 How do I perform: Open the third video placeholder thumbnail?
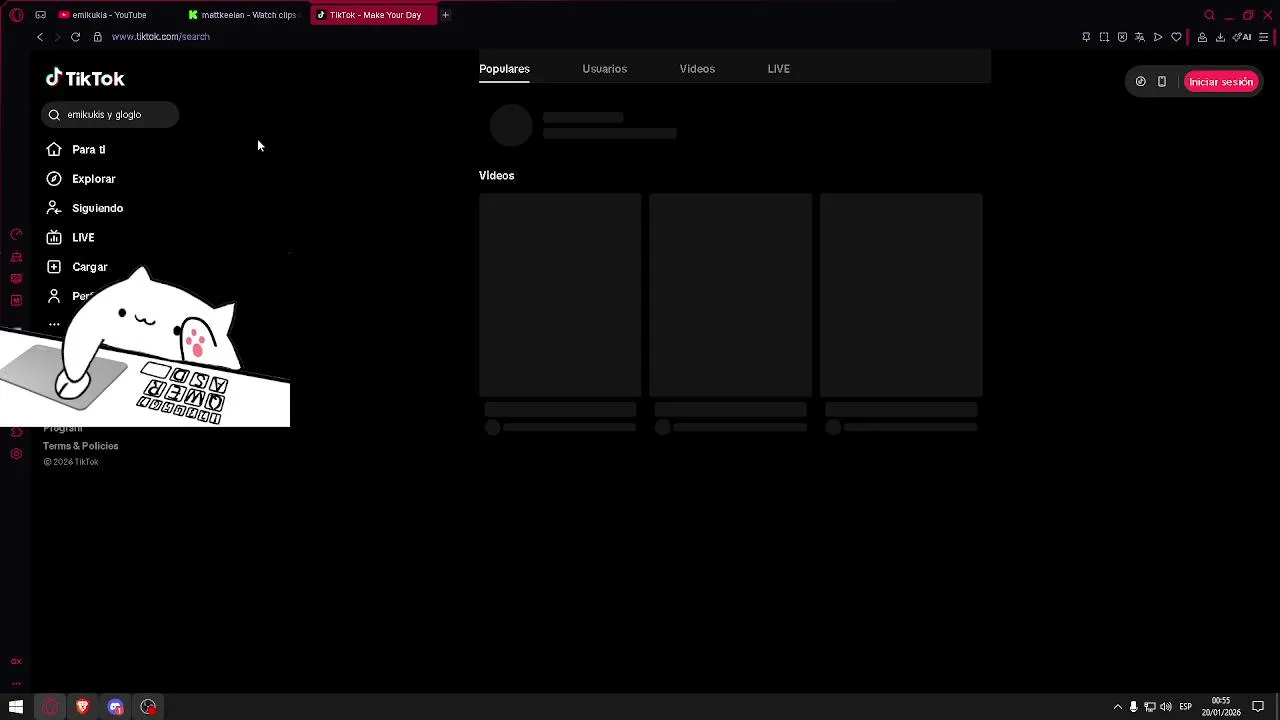(901, 296)
